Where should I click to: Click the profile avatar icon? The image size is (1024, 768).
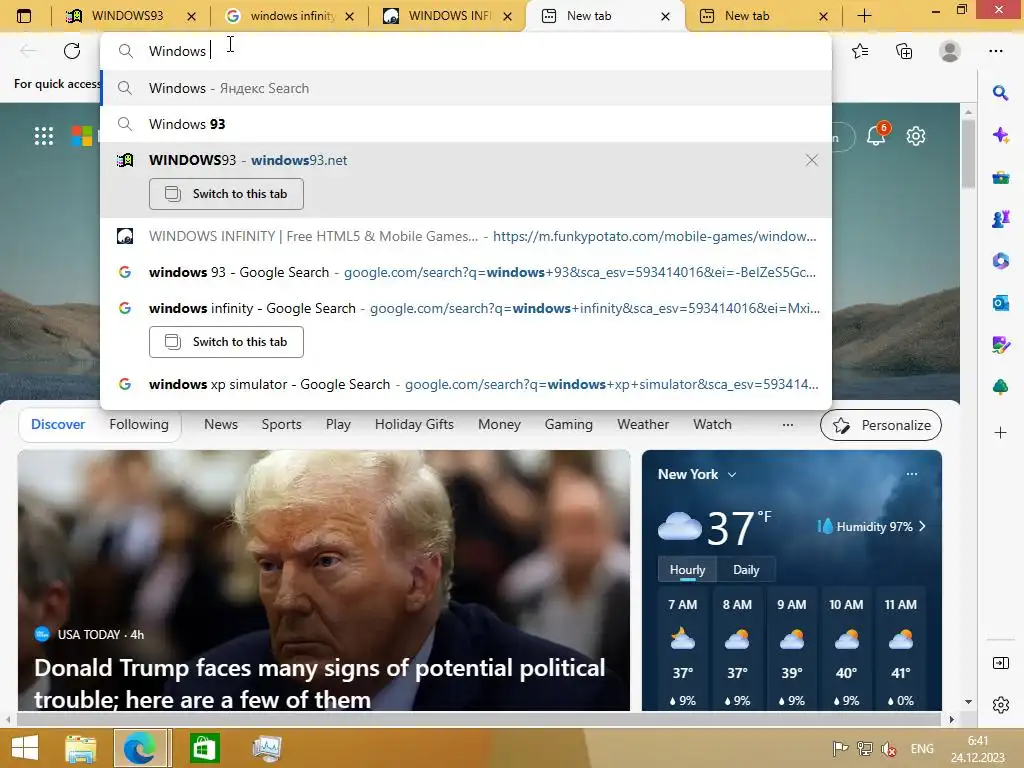click(950, 51)
